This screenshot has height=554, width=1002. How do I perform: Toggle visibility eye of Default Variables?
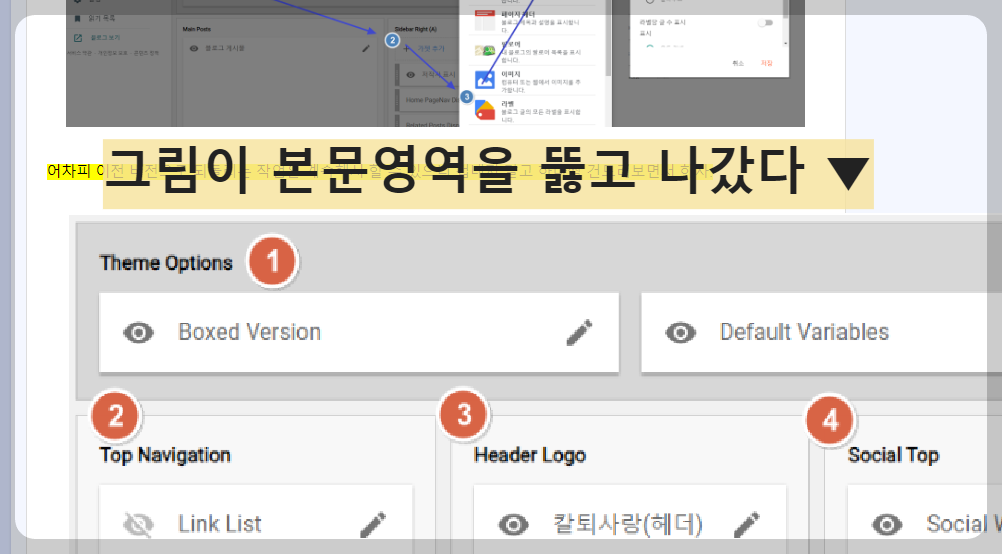[x=681, y=332]
